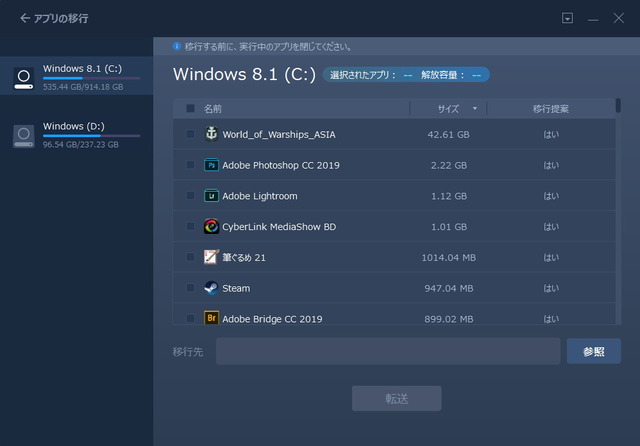Click はい in Steam row
Screen dimensions: 640x446
[551, 288]
